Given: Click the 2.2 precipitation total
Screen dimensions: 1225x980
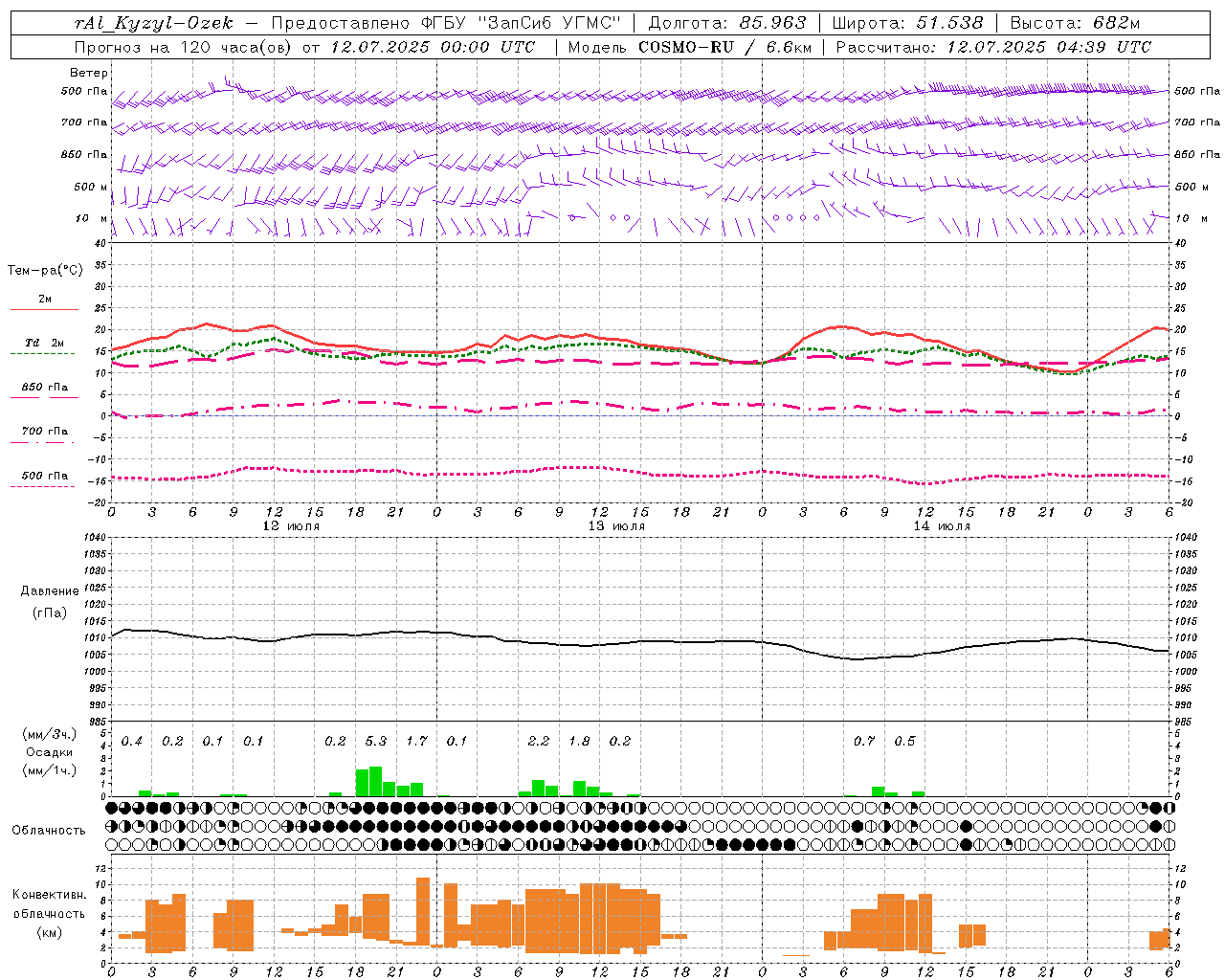Looking at the screenshot, I should [539, 741].
